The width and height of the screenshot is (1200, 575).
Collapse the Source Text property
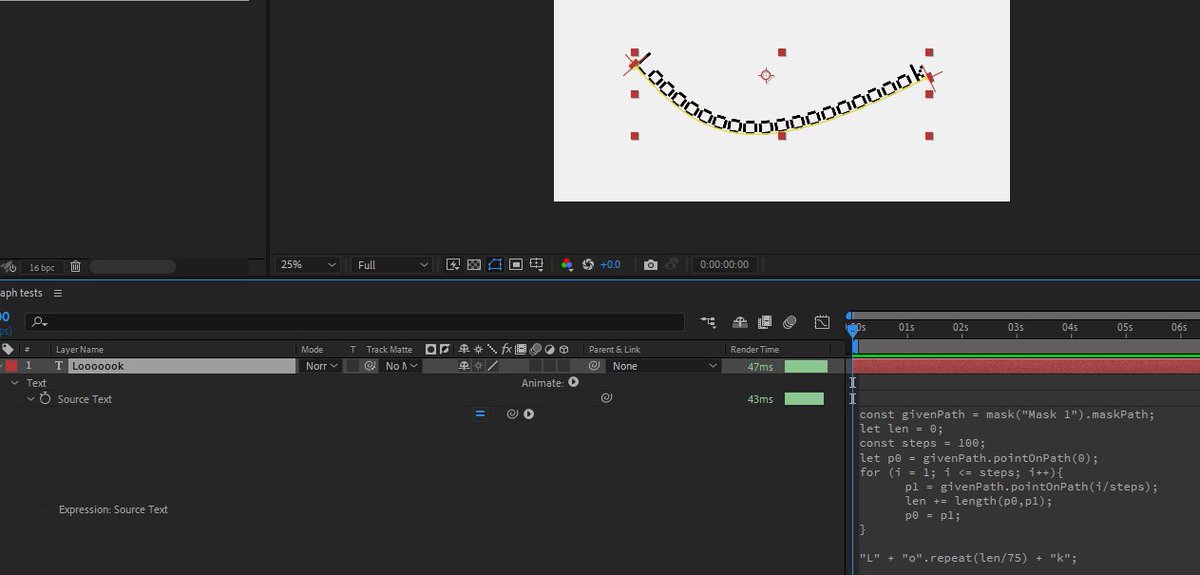31,399
